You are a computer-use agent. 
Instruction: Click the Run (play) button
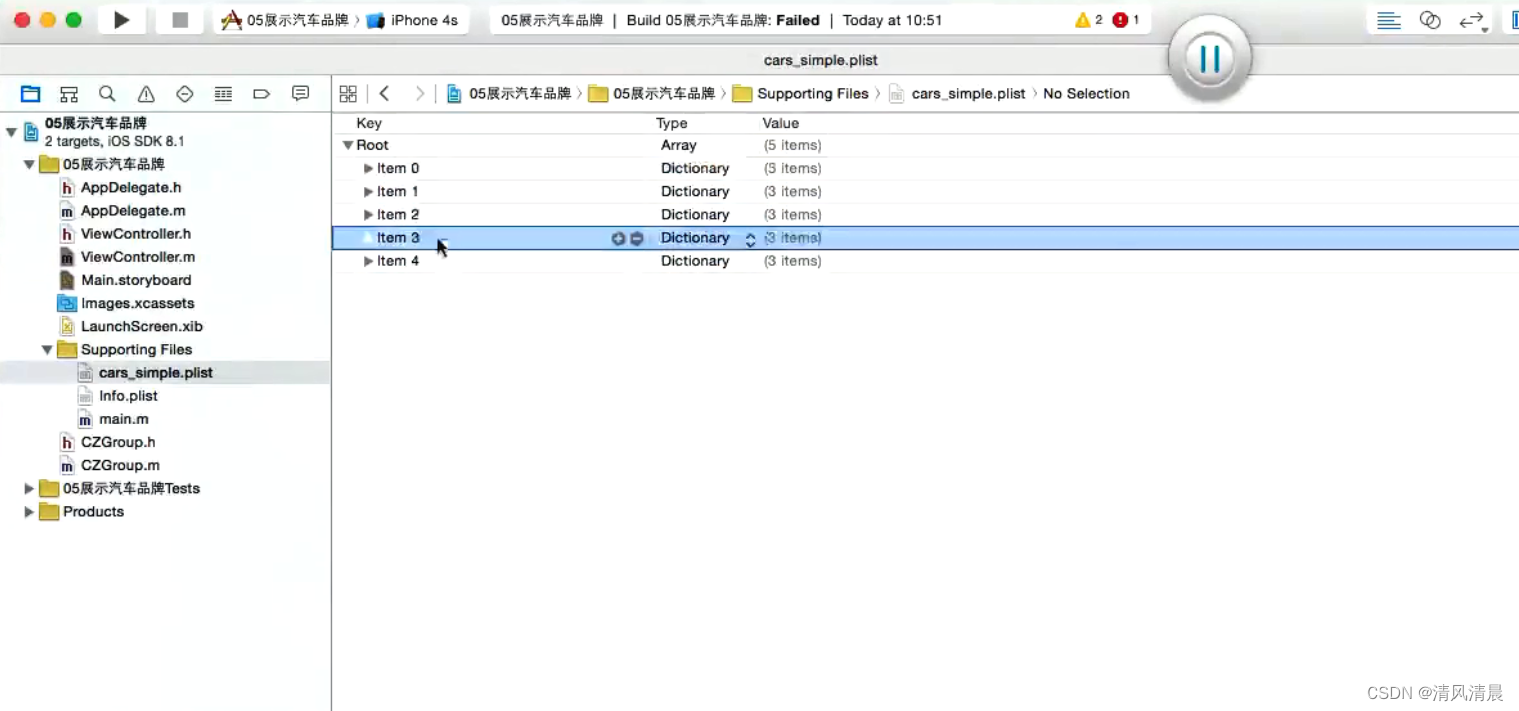pos(122,20)
